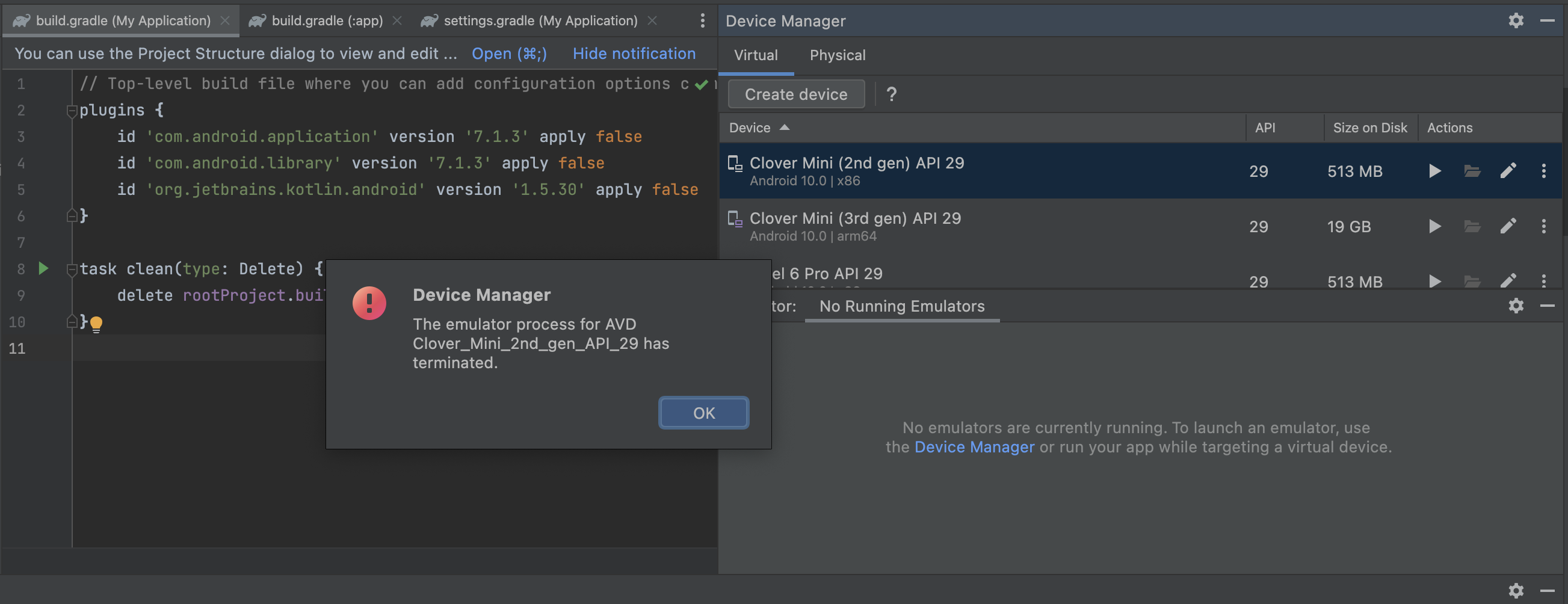
Task: Open more actions for Clover Mini (3rd gen)
Action: click(1544, 226)
